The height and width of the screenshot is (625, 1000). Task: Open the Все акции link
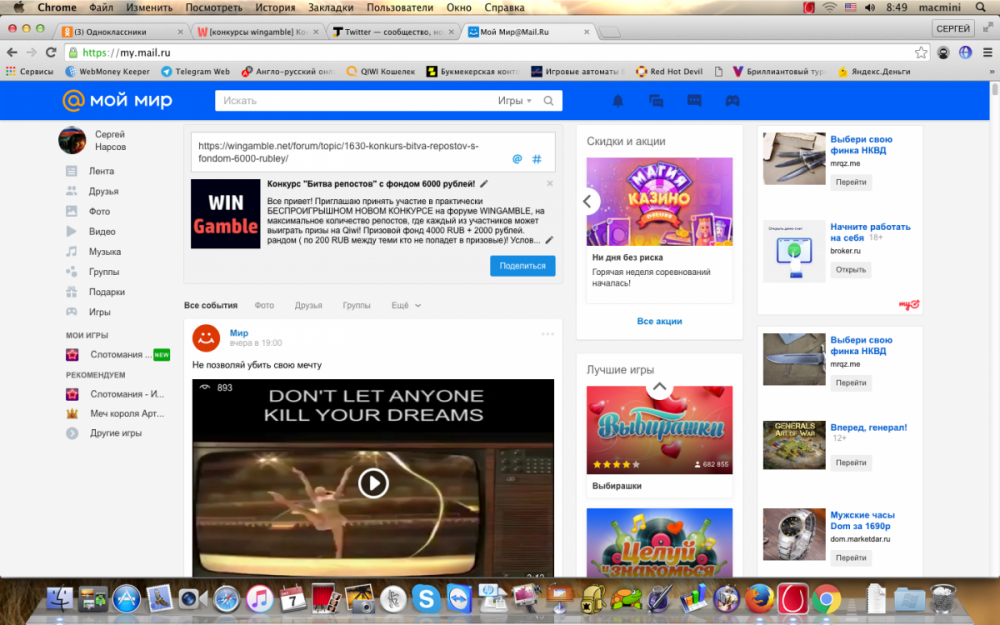659,321
